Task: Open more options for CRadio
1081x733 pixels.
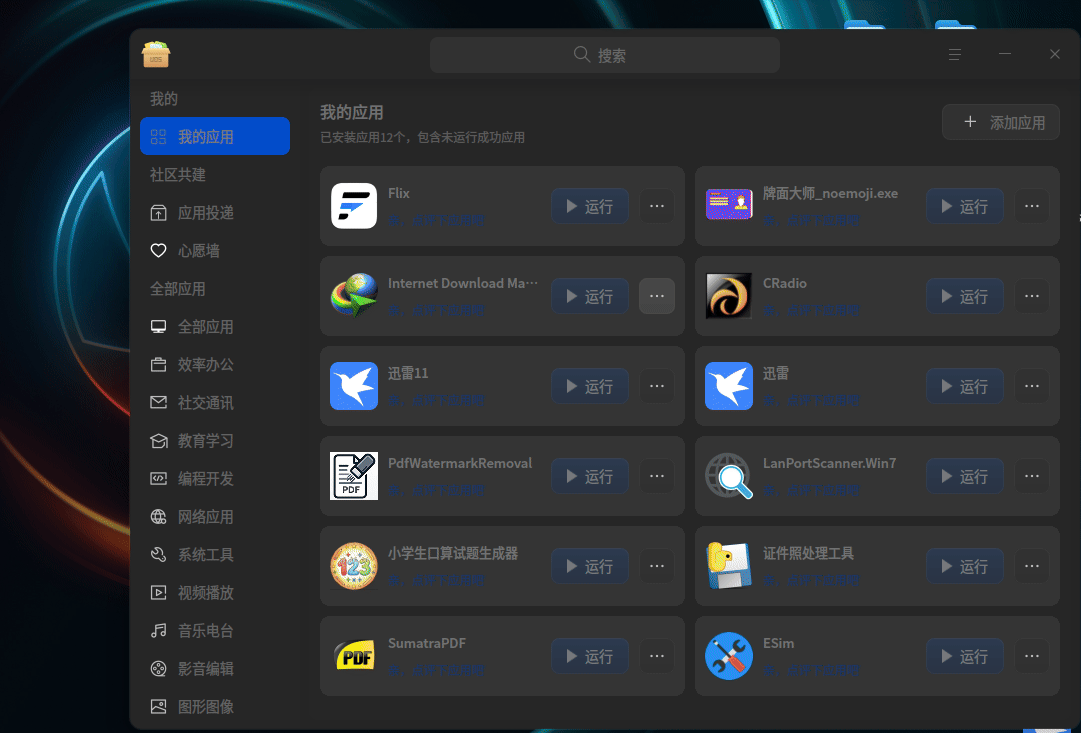Action: (x=1032, y=297)
